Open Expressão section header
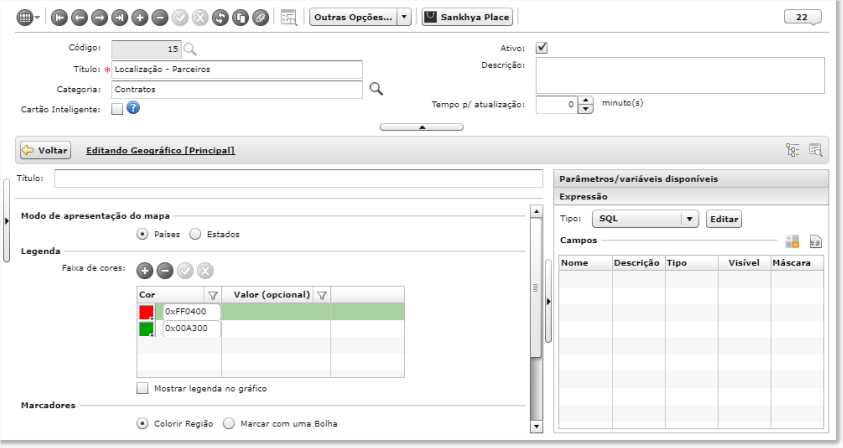843x448 pixels. [691, 197]
